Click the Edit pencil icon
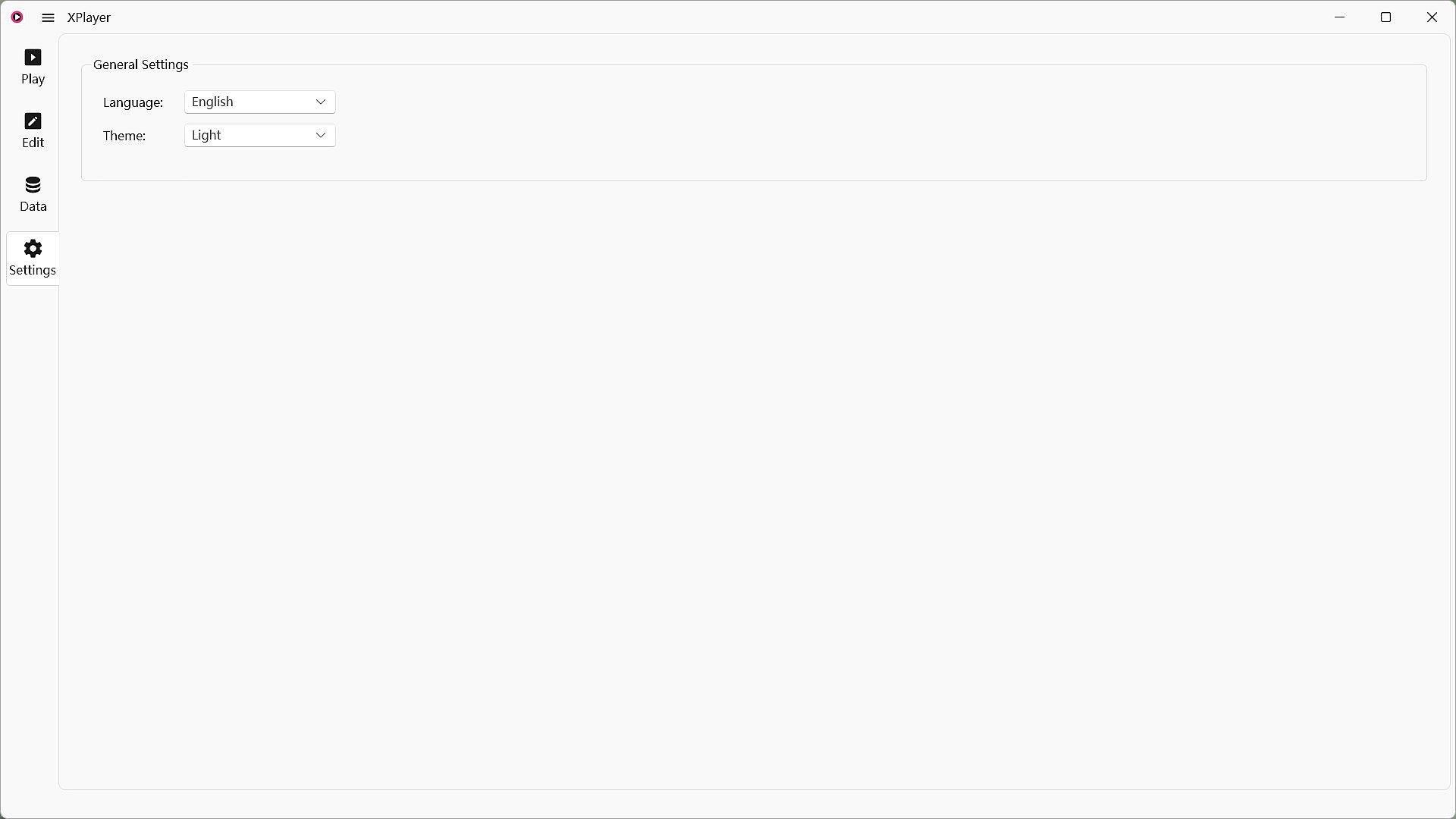 tap(33, 121)
